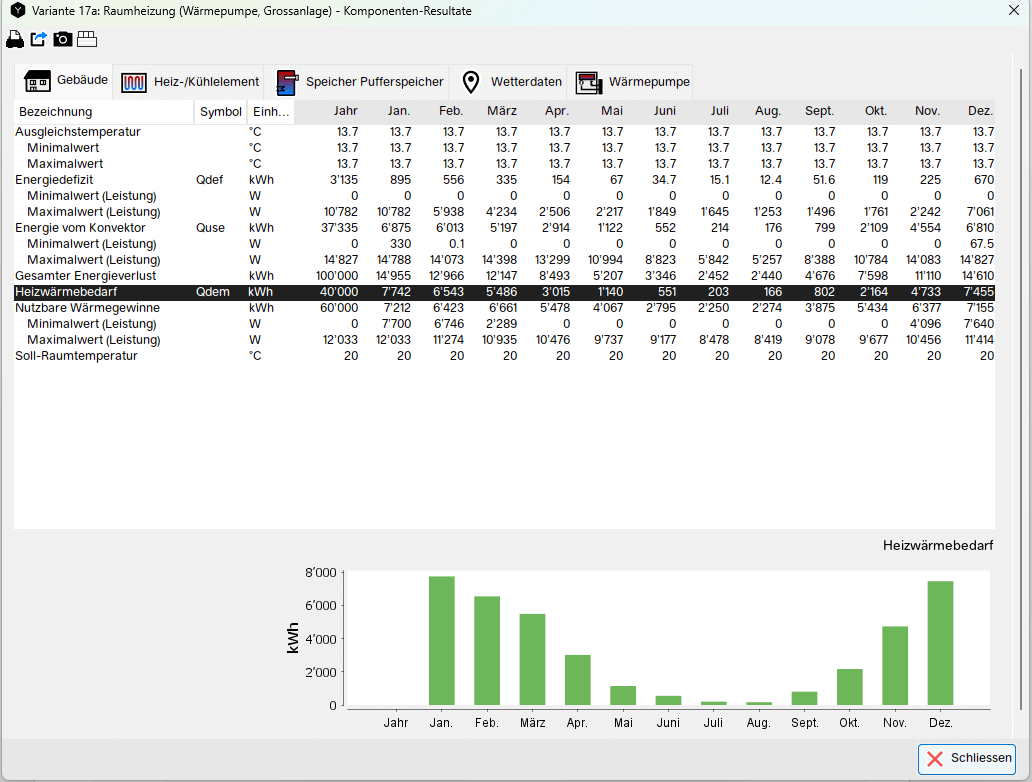1032x782 pixels.
Task: Click the Bezeichnung column header
Action: (x=56, y=112)
